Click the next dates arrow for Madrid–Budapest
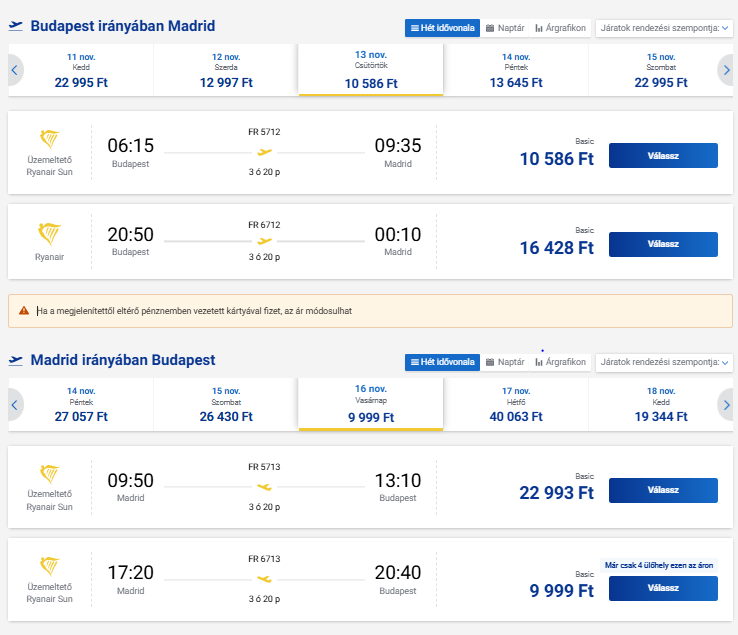Viewport: 738px width, 635px height. coord(726,404)
